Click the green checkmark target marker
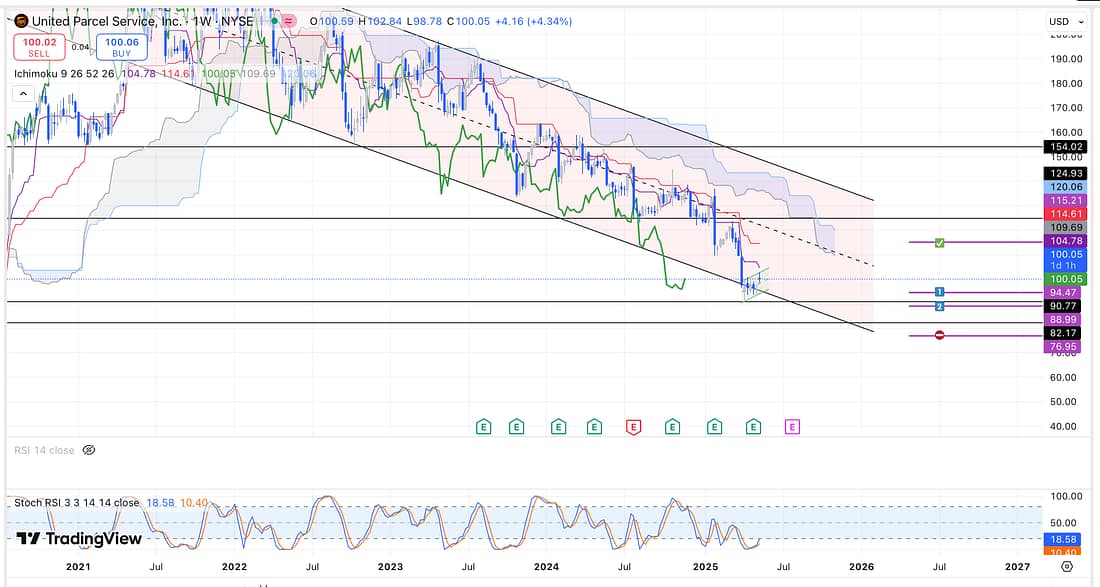1100x587 pixels. tap(939, 242)
